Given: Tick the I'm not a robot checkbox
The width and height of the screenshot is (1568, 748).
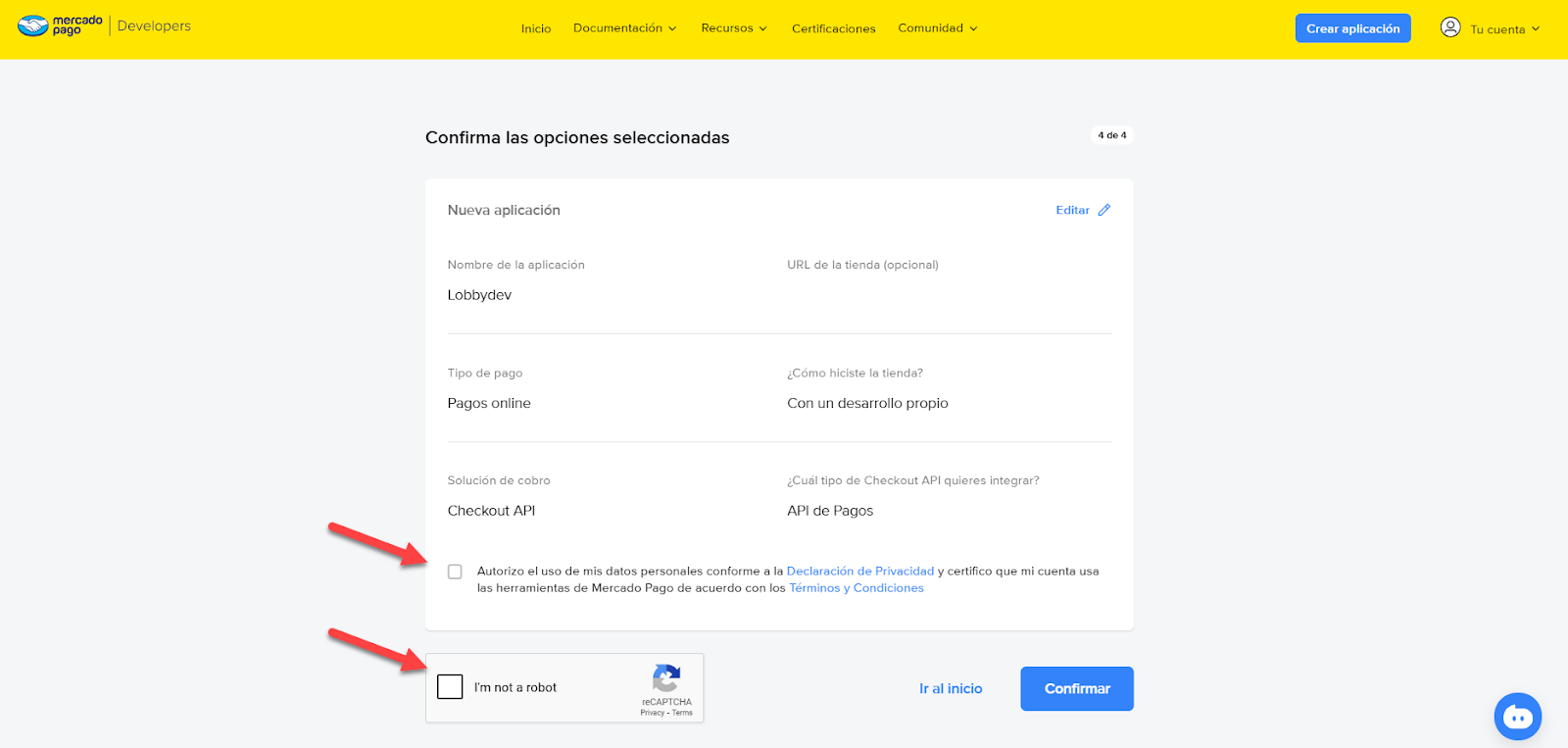Looking at the screenshot, I should coord(450,686).
